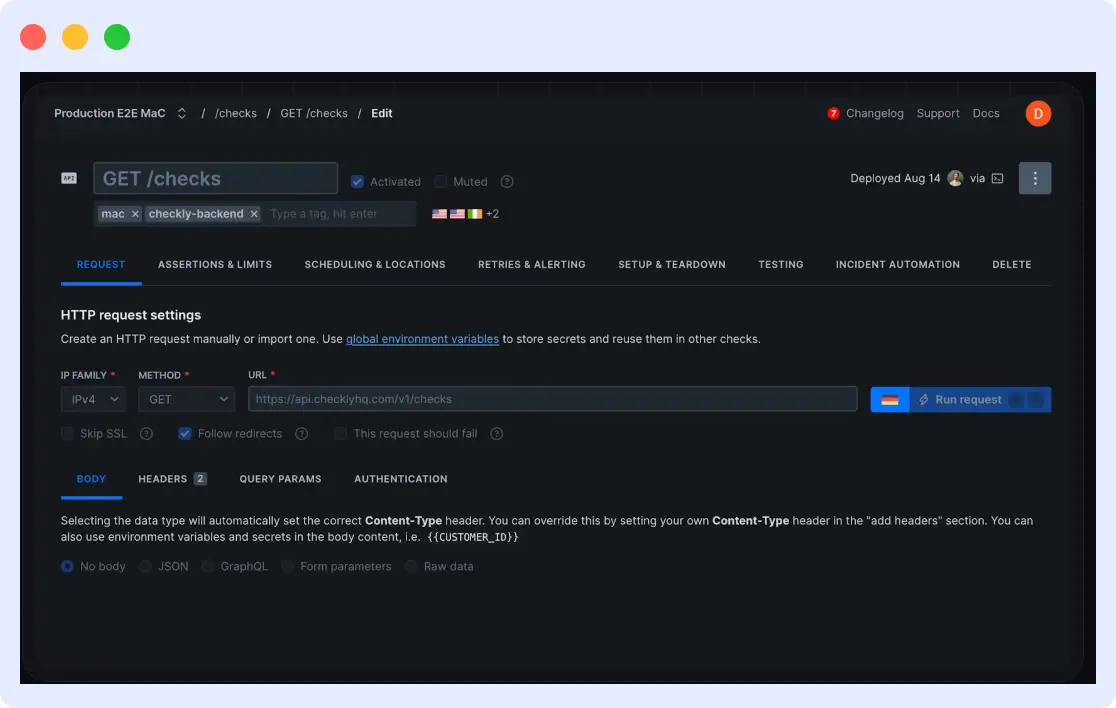Screen dimensions: 1116x708
Task: Click the deployer's profile photo
Action: tap(955, 178)
